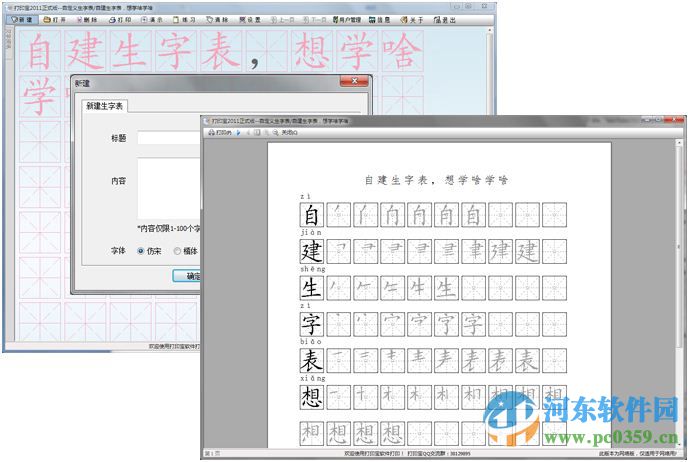Select the 楷体 font radio button
The height and width of the screenshot is (462, 688).
click(x=177, y=251)
